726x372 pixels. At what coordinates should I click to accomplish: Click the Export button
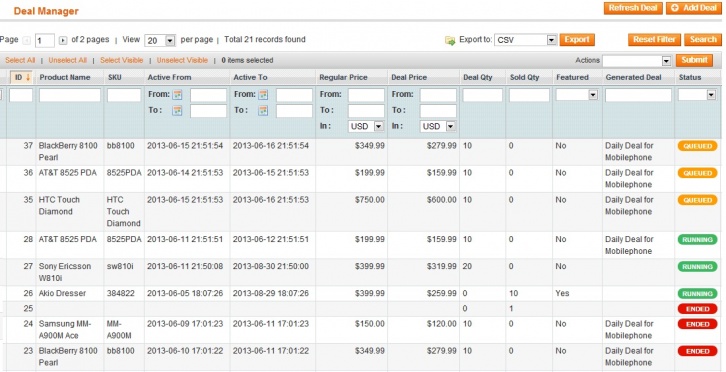point(577,40)
